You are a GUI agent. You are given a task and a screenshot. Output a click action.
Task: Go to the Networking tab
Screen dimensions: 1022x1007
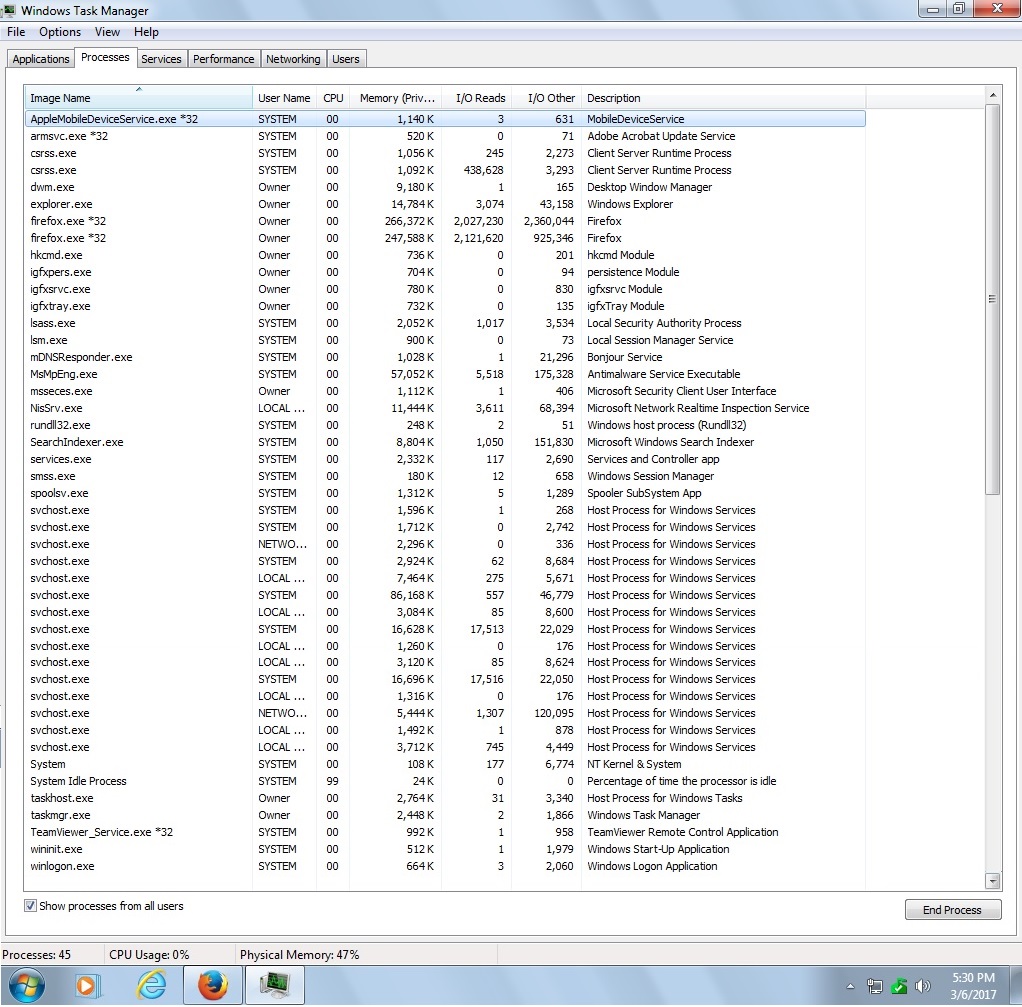click(293, 59)
